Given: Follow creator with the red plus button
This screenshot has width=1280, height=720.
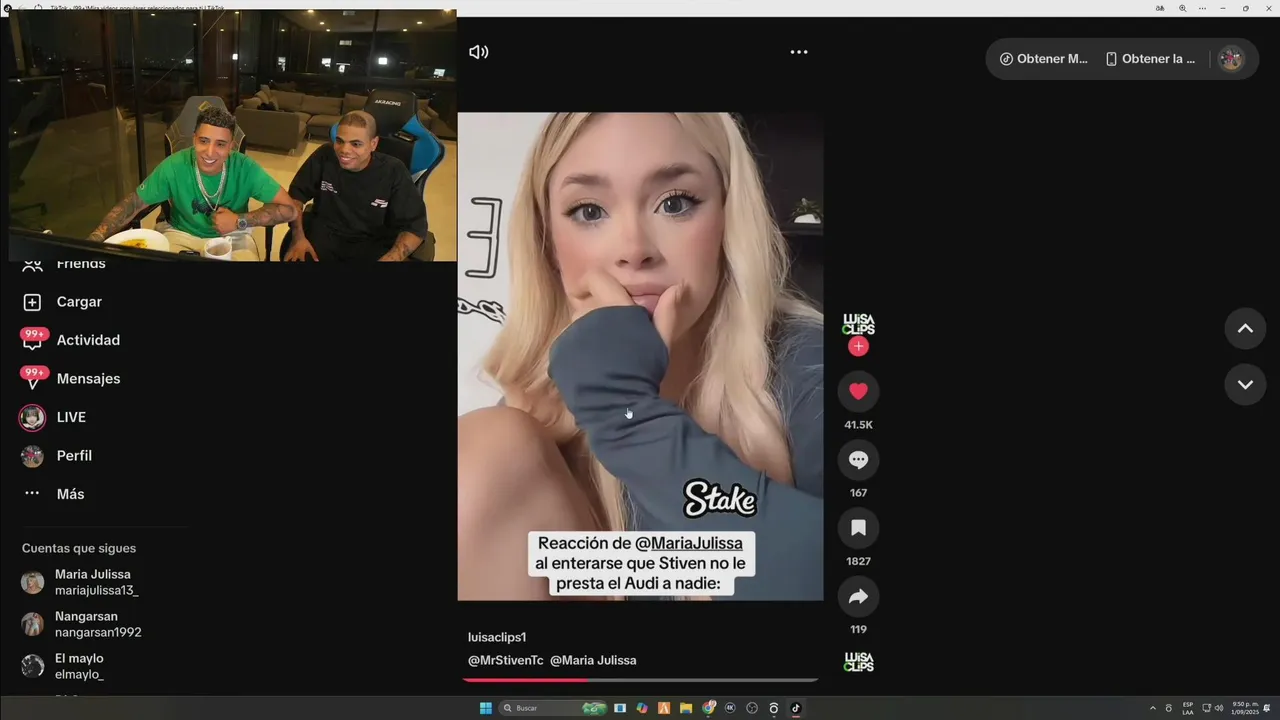Looking at the screenshot, I should tap(858, 347).
